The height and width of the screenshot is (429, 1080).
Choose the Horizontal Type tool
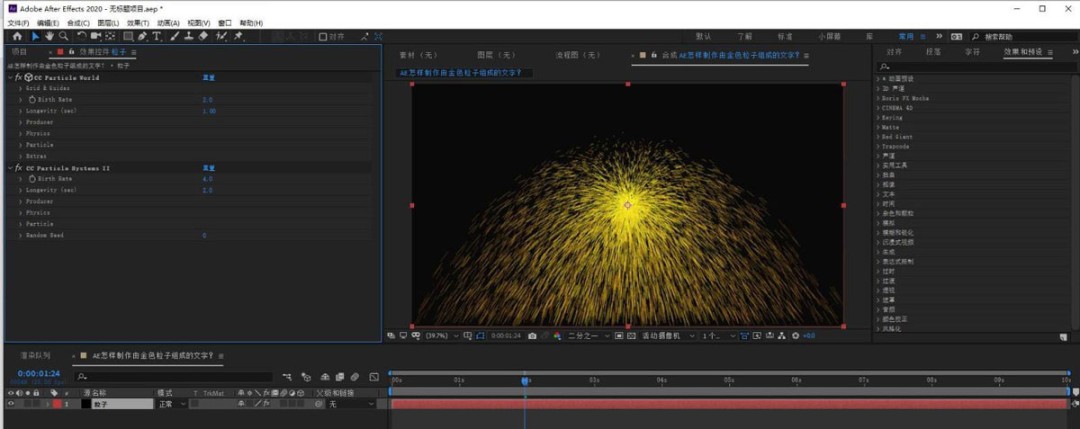157,36
